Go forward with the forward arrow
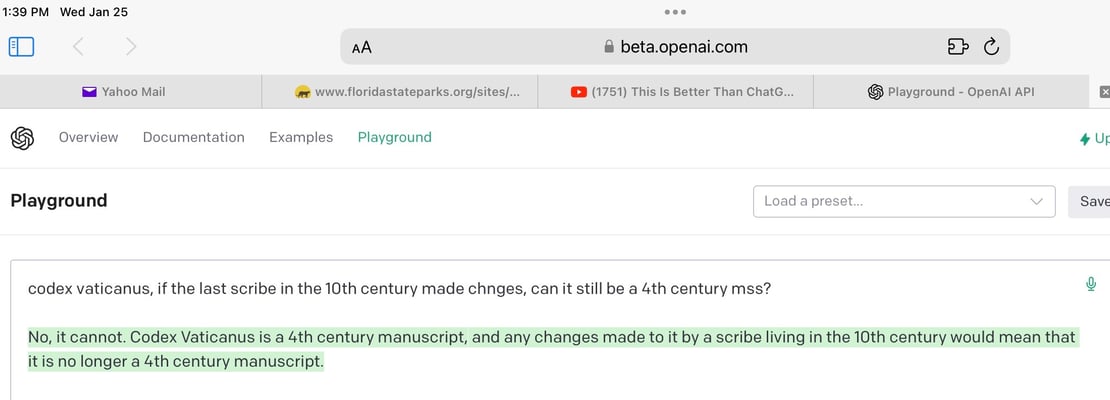This screenshot has width=1110, height=400. (x=131, y=46)
